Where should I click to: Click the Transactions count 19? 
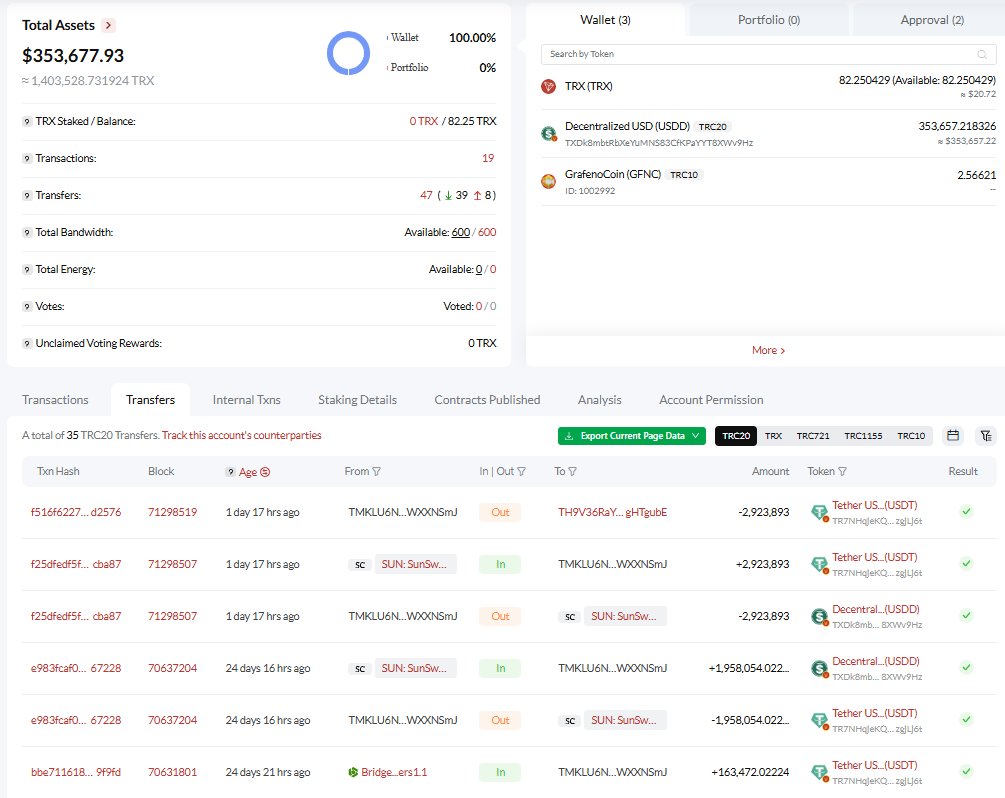pos(488,158)
